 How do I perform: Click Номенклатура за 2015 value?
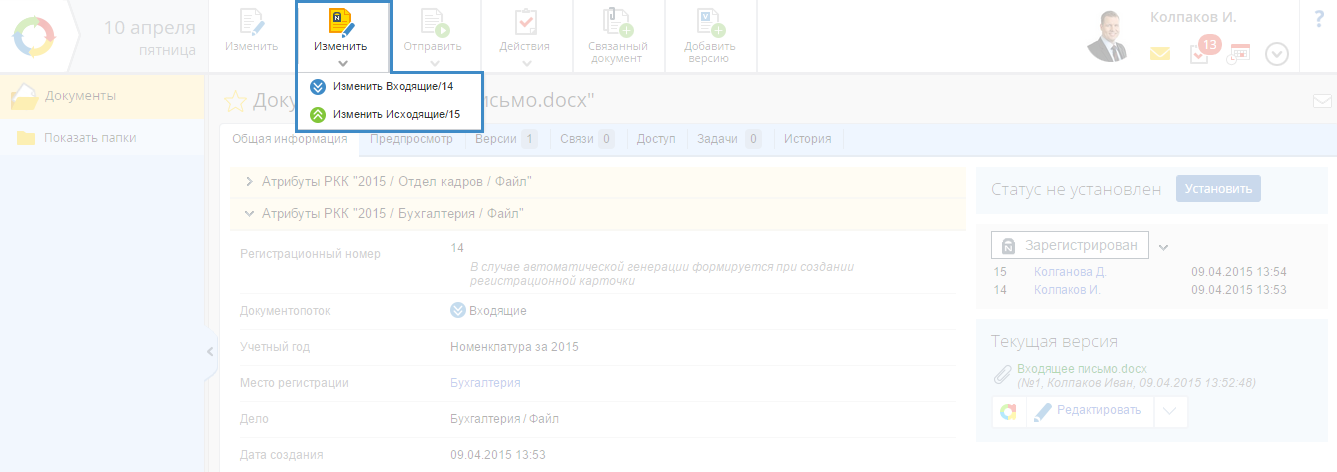click(514, 346)
